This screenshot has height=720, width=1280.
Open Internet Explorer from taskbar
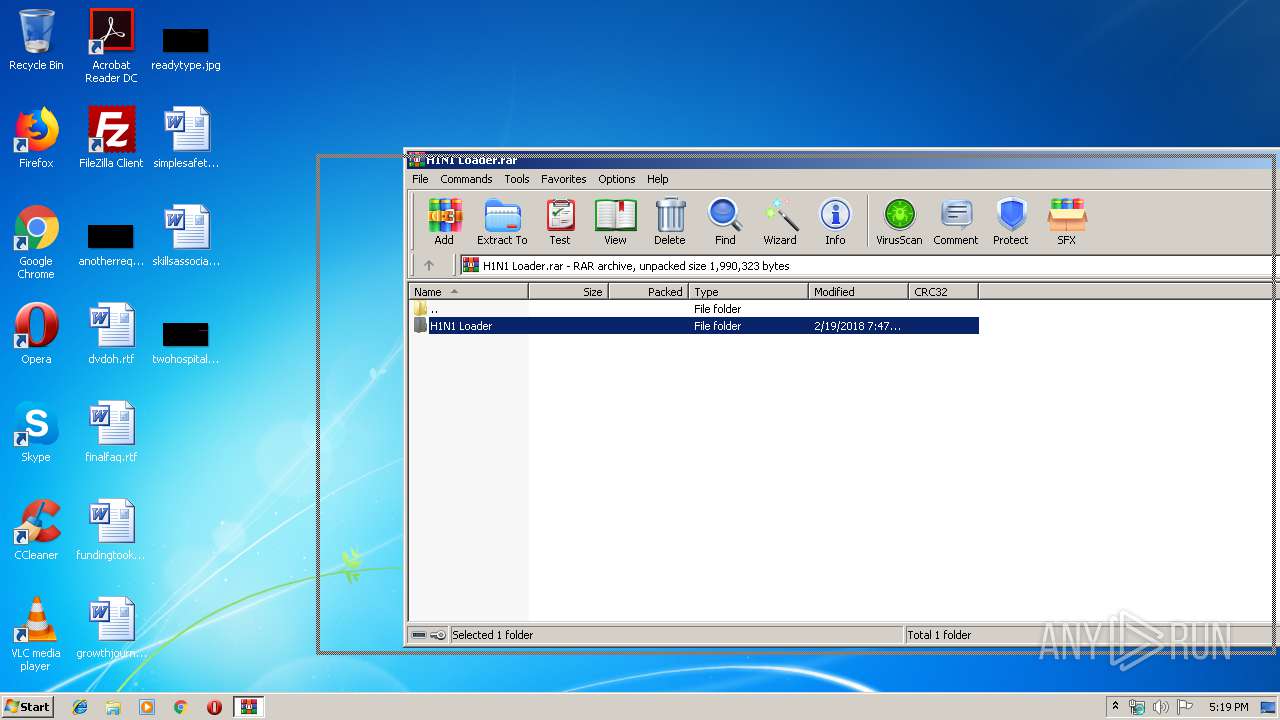[80, 707]
